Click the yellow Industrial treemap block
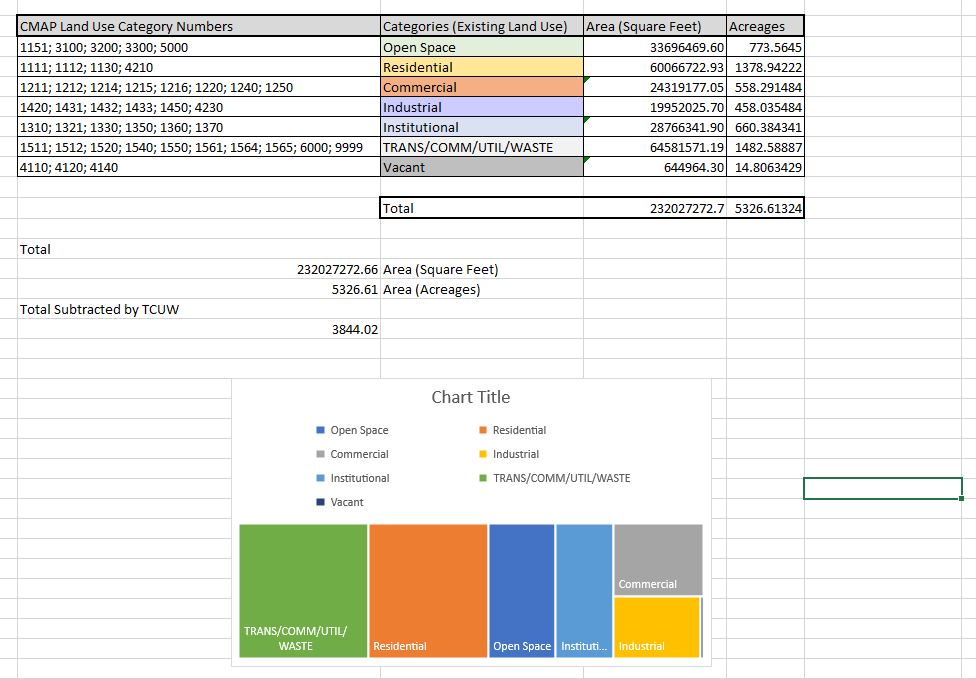Image resolution: width=976 pixels, height=679 pixels. [656, 625]
